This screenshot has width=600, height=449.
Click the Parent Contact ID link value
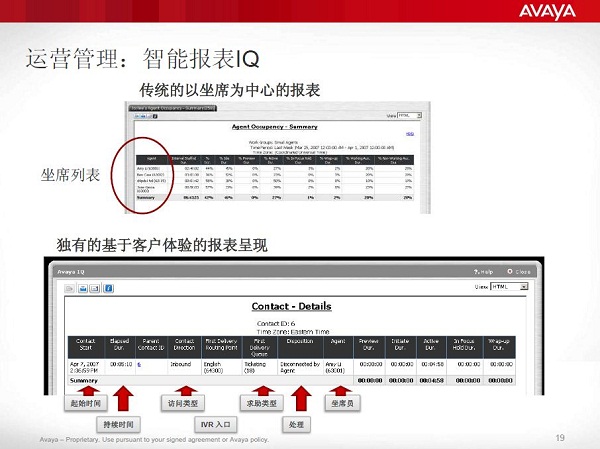pyautogui.click(x=139, y=365)
